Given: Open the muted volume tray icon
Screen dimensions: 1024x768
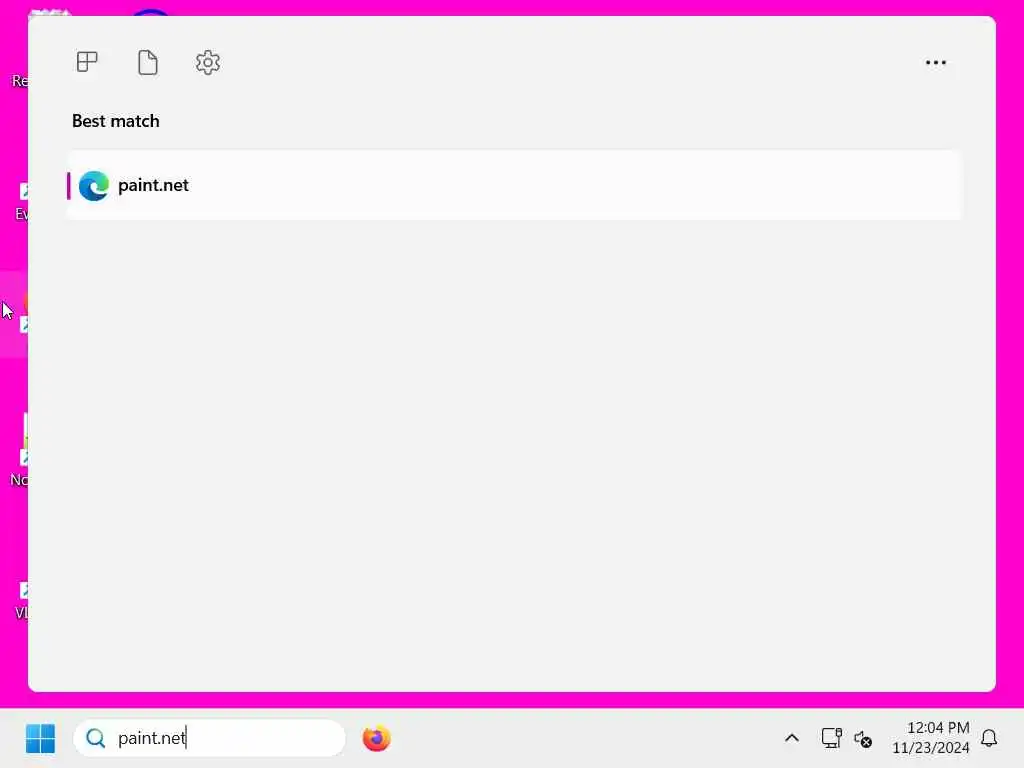Looking at the screenshot, I should (863, 739).
